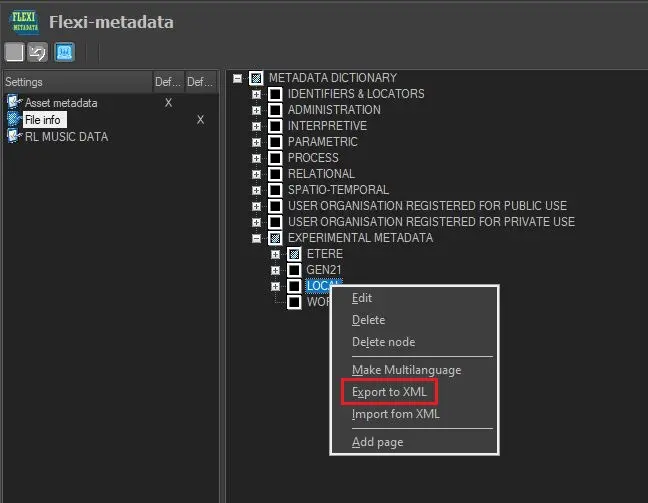Screen dimensions: 648x503
Task: Collapse the EXPERIMENTAL METADATA node
Action: click(x=257, y=238)
